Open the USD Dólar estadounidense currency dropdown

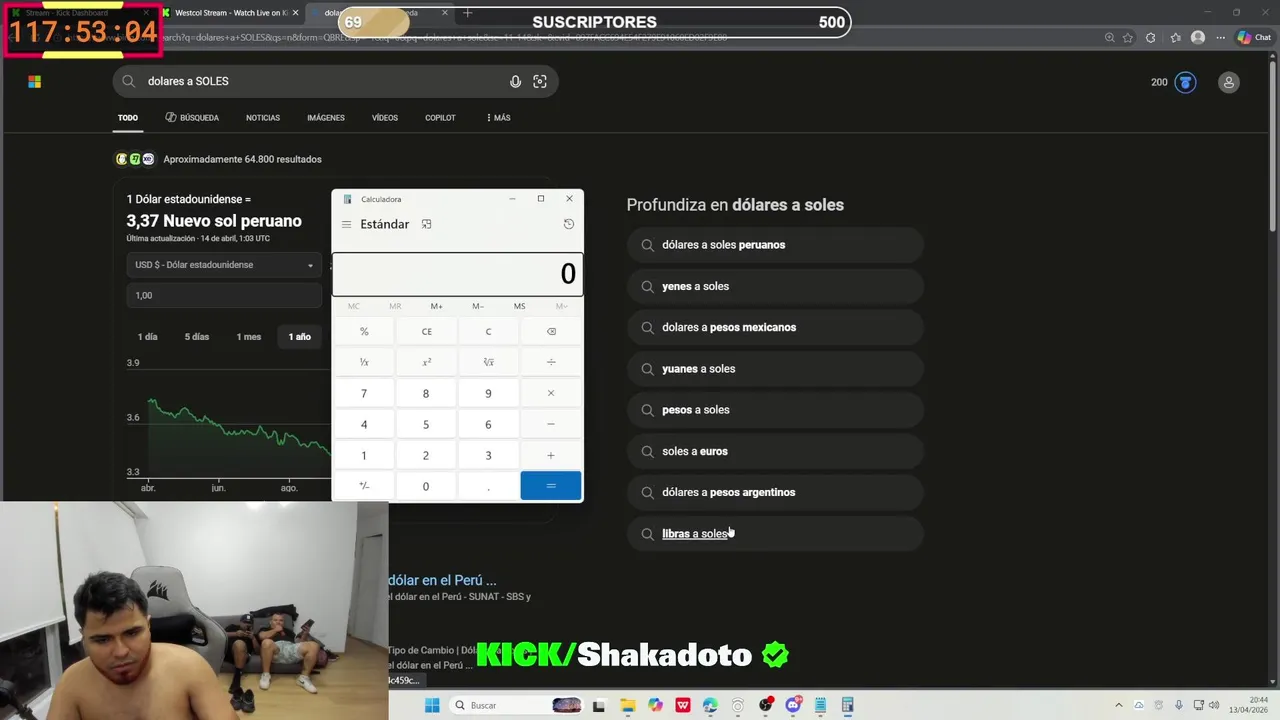click(224, 265)
